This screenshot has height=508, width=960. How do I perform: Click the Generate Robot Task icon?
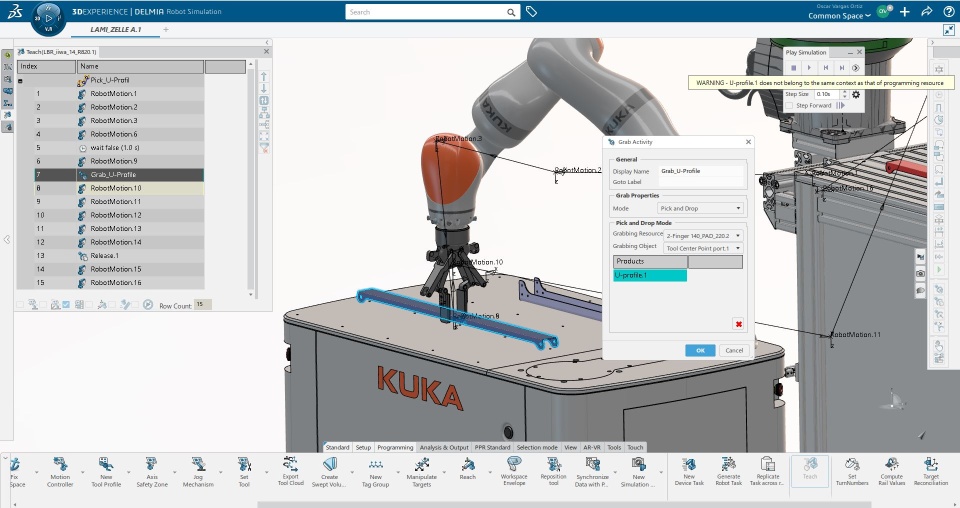tap(728, 464)
